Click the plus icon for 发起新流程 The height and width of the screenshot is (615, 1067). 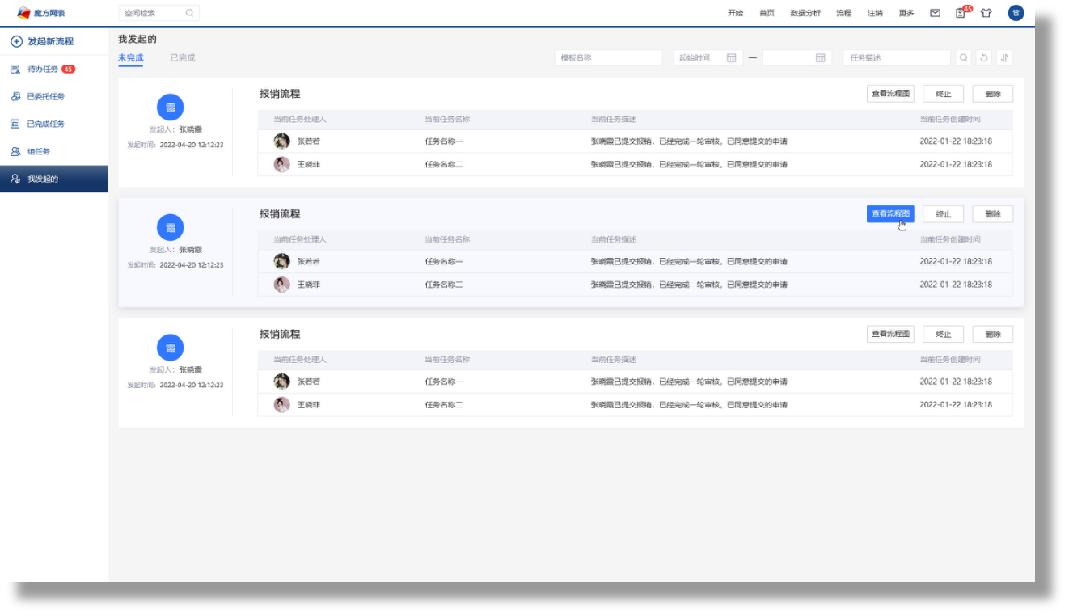[16, 41]
